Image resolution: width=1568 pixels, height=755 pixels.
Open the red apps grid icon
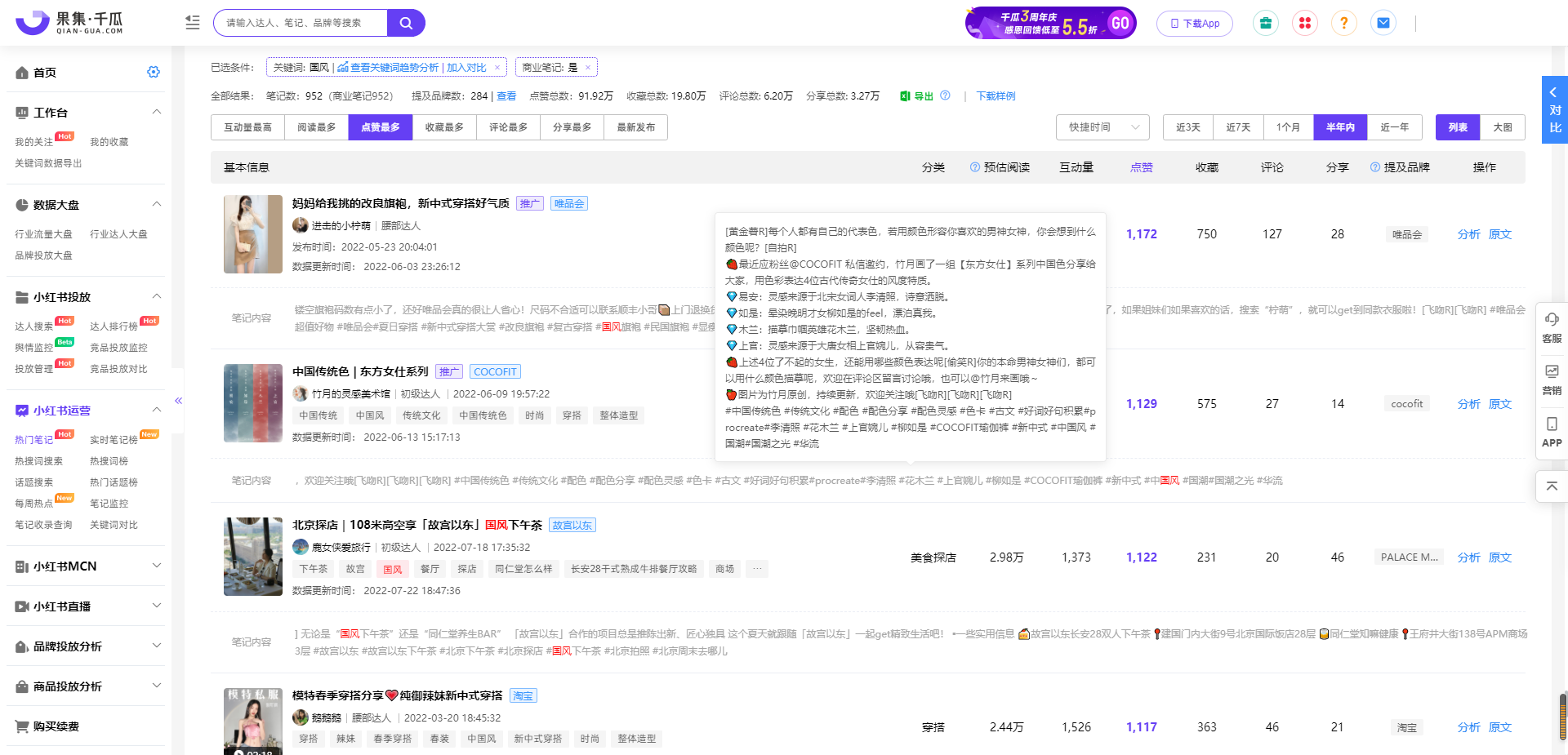click(1304, 23)
